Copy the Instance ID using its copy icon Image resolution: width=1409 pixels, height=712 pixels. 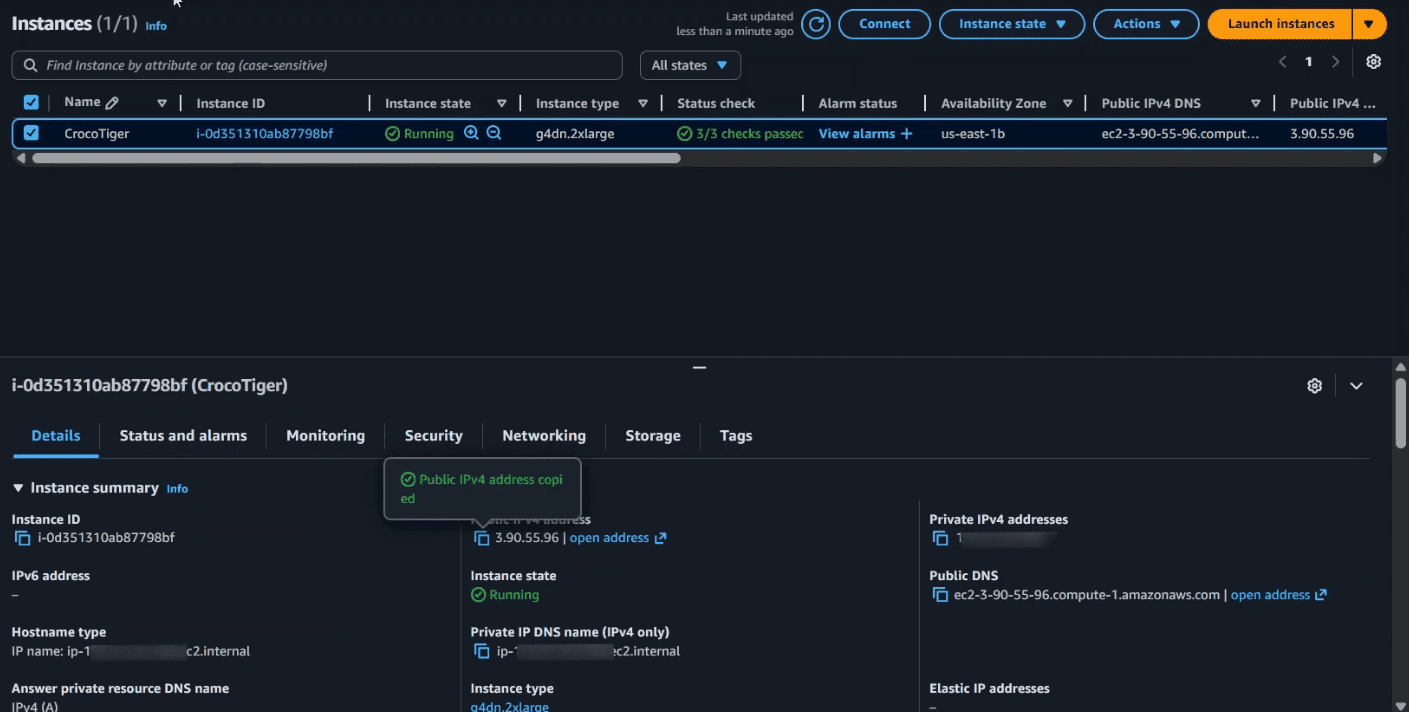21,538
